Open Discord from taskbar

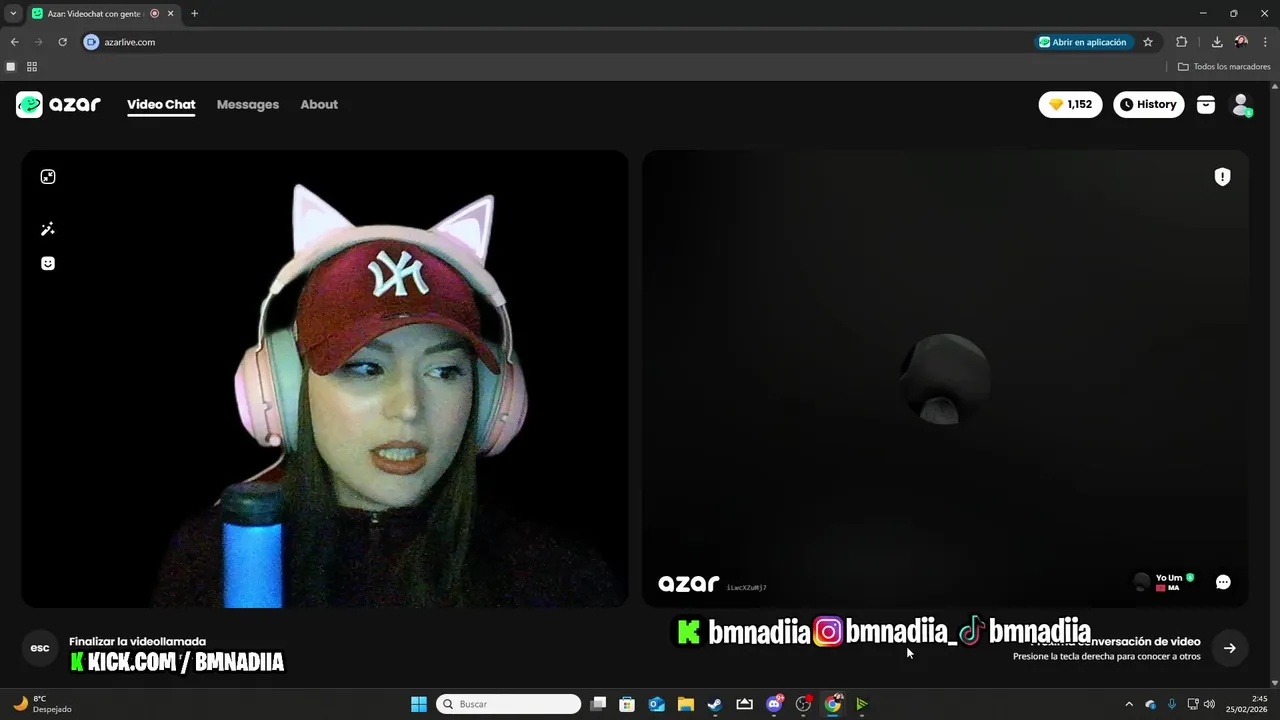pos(774,704)
